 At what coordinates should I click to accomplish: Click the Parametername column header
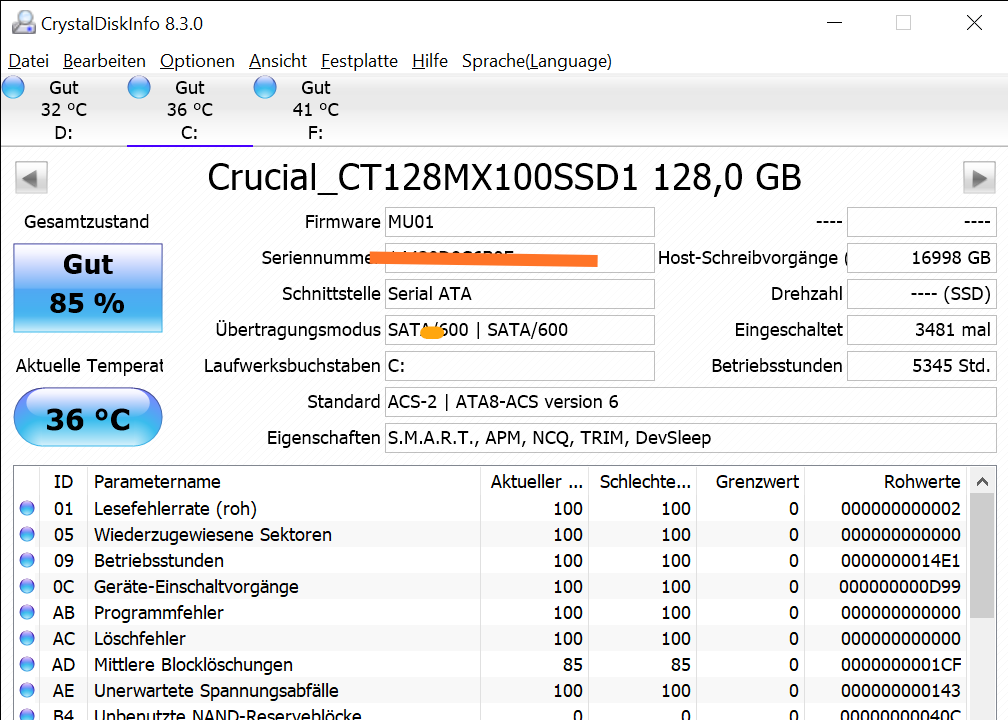click(x=284, y=482)
